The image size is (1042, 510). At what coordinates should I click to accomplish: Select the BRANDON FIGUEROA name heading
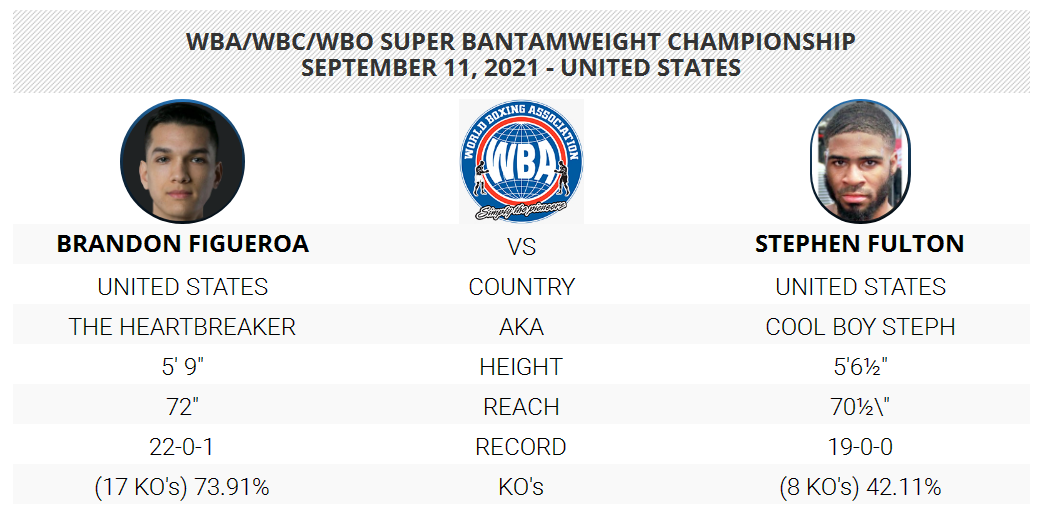click(x=182, y=243)
